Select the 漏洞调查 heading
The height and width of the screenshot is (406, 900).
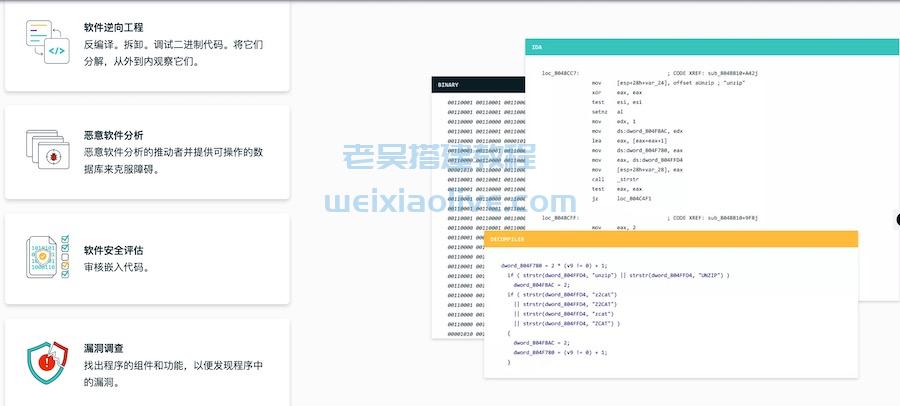pyautogui.click(x=103, y=348)
